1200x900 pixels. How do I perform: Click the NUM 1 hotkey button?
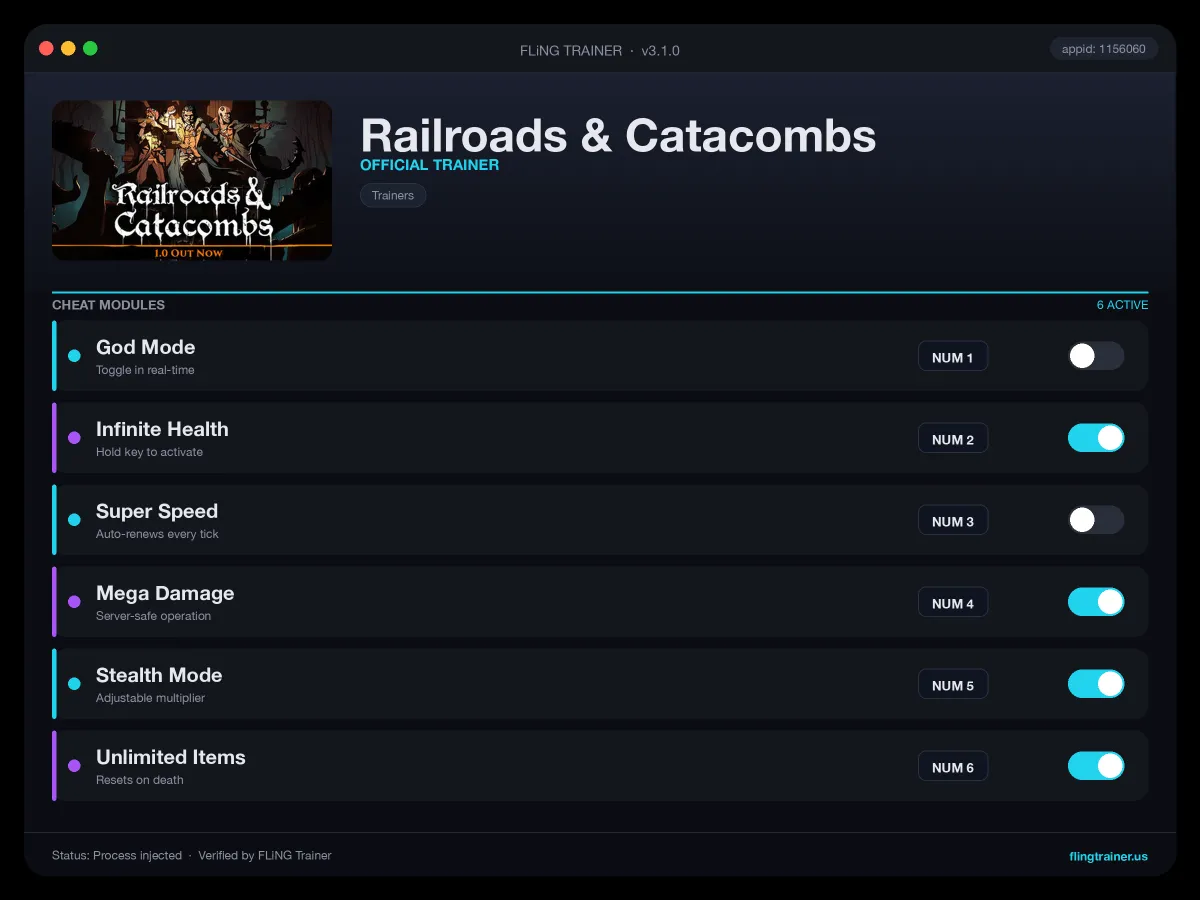pos(953,357)
